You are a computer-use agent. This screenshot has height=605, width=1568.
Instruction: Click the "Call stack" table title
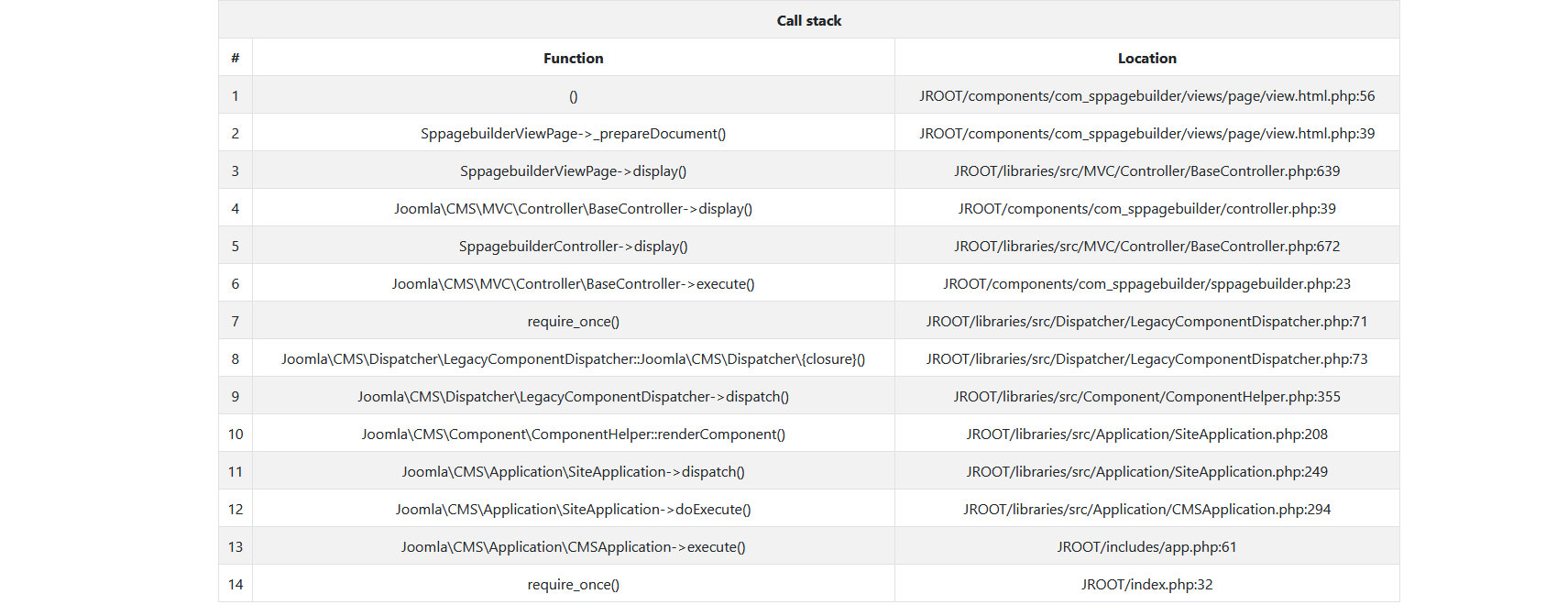[808, 20]
